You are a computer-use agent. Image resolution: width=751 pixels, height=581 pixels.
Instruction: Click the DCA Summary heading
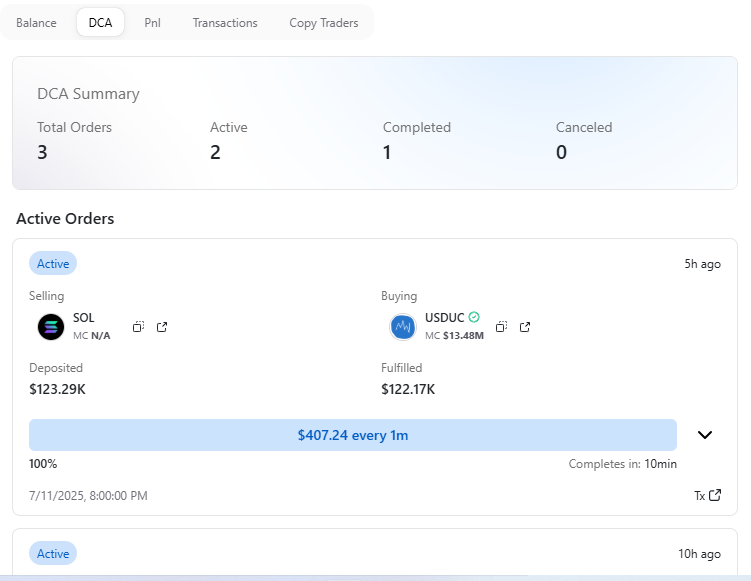coord(88,94)
